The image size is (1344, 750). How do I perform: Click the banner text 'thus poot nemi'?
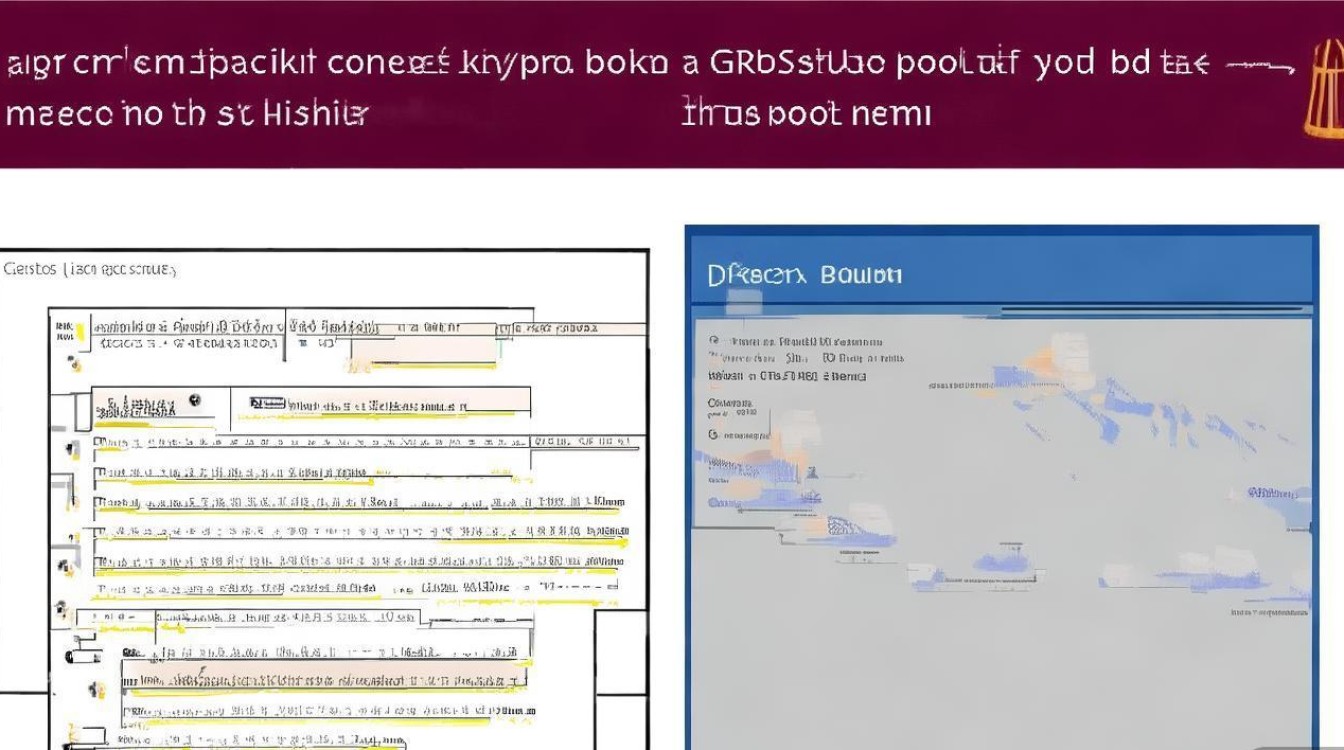pyautogui.click(x=806, y=113)
